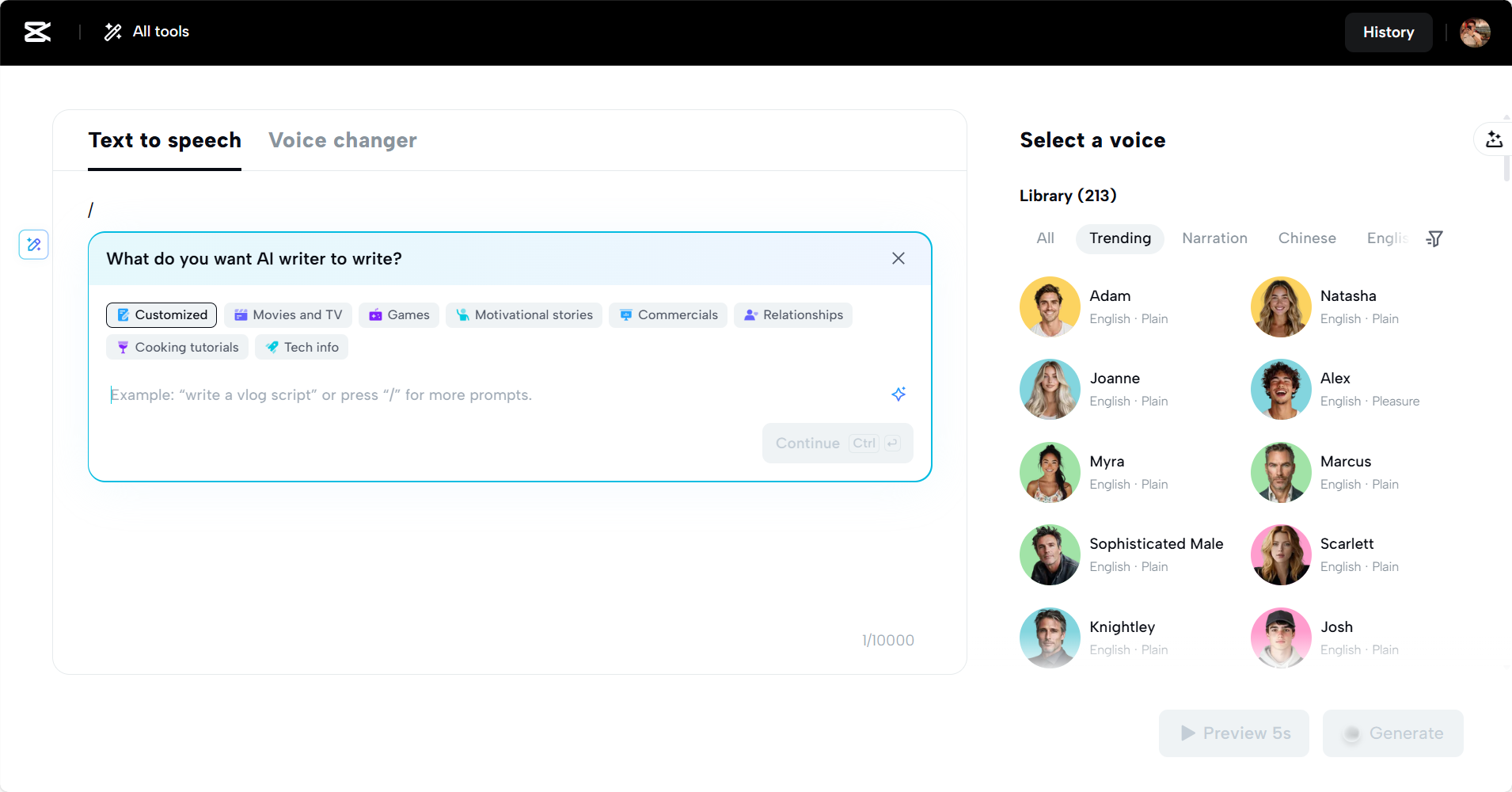
Task: Select Sophisticated Male voice avatar
Action: pyautogui.click(x=1050, y=554)
